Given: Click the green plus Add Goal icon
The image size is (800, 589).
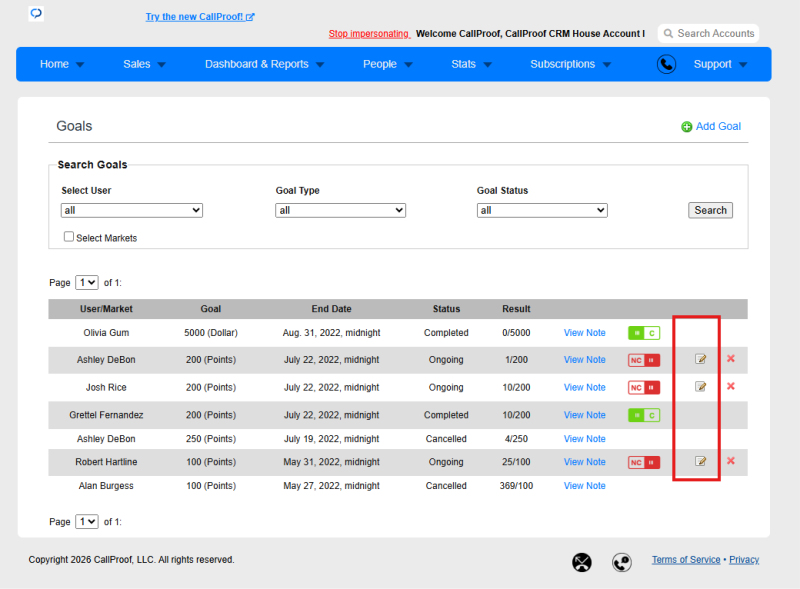Looking at the screenshot, I should click(687, 127).
